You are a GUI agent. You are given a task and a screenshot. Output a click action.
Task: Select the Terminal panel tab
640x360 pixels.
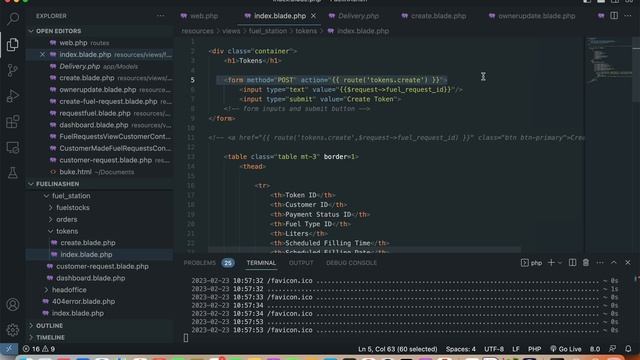pos(261,263)
